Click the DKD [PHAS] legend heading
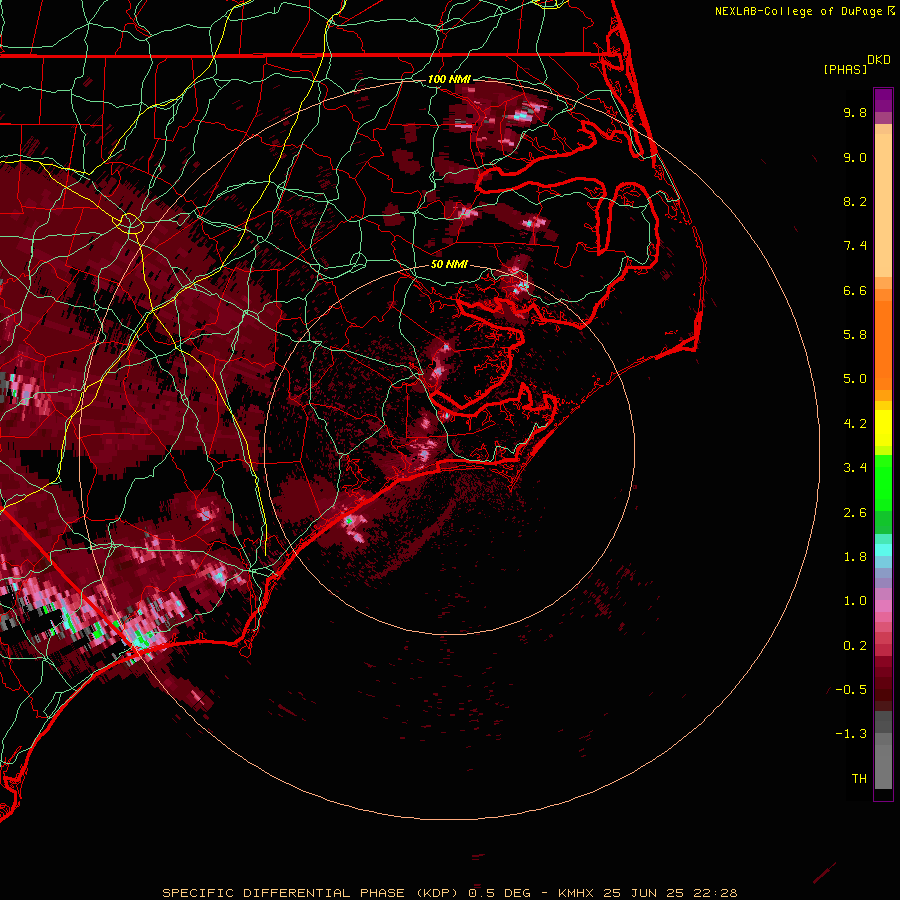Image resolution: width=900 pixels, height=900 pixels. (857, 64)
